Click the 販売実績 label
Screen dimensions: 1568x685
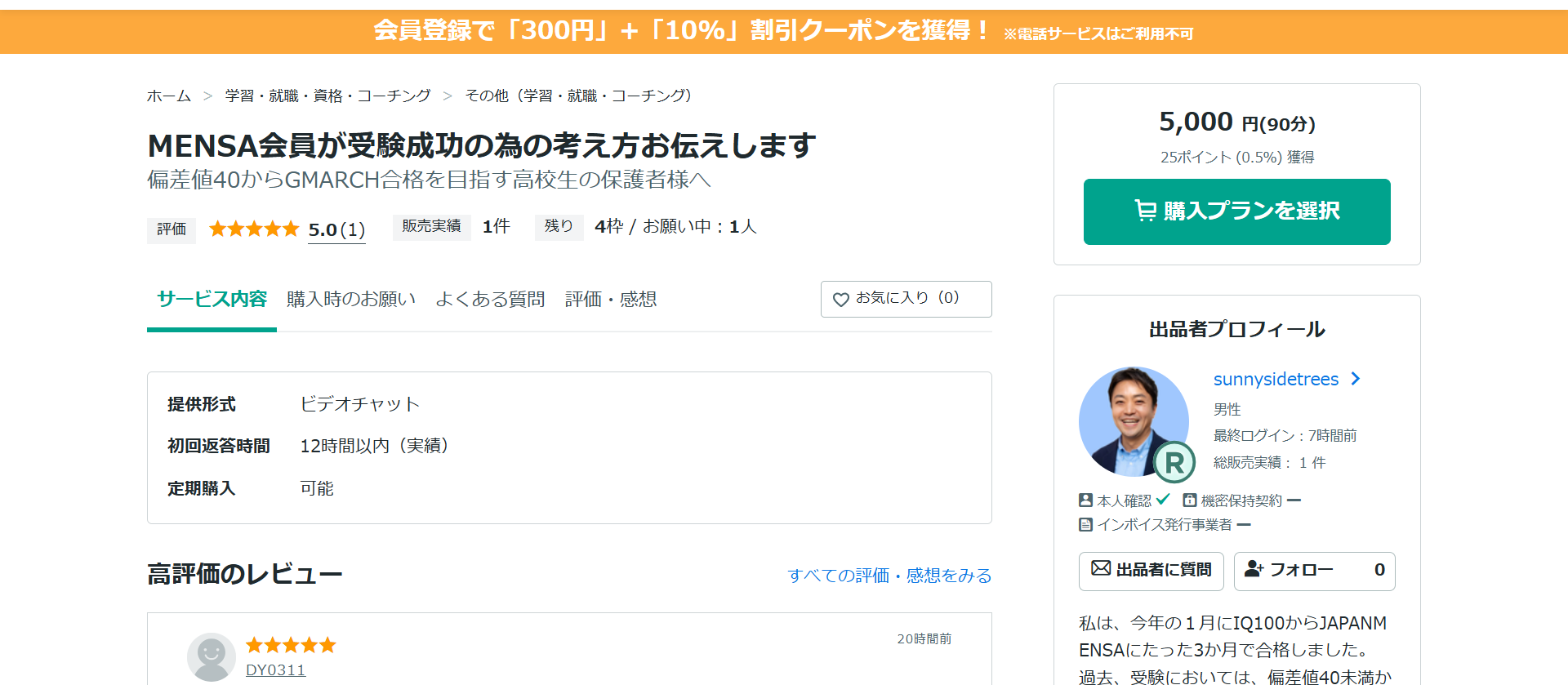click(x=431, y=226)
